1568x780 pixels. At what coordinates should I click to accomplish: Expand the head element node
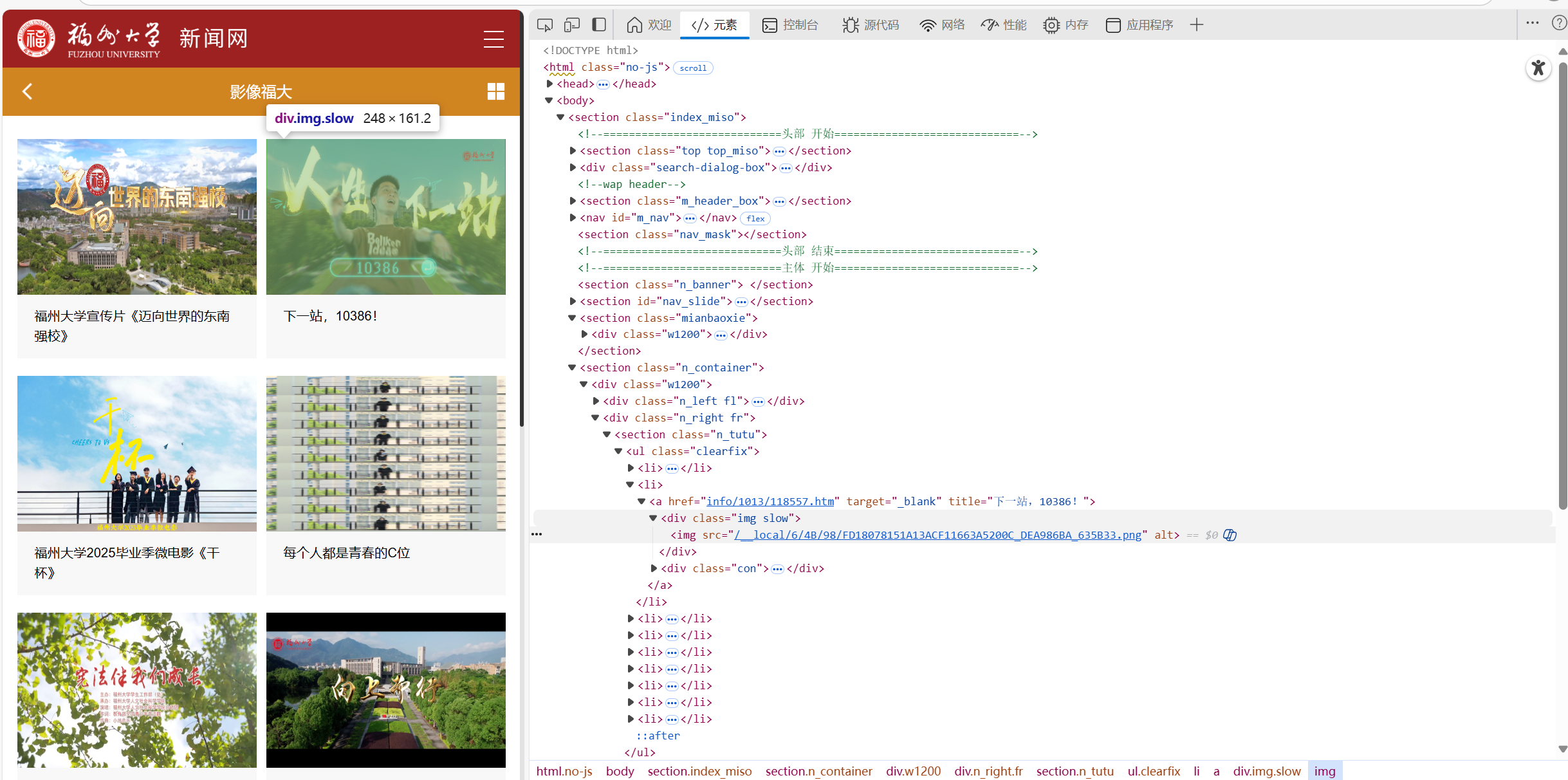[x=550, y=84]
